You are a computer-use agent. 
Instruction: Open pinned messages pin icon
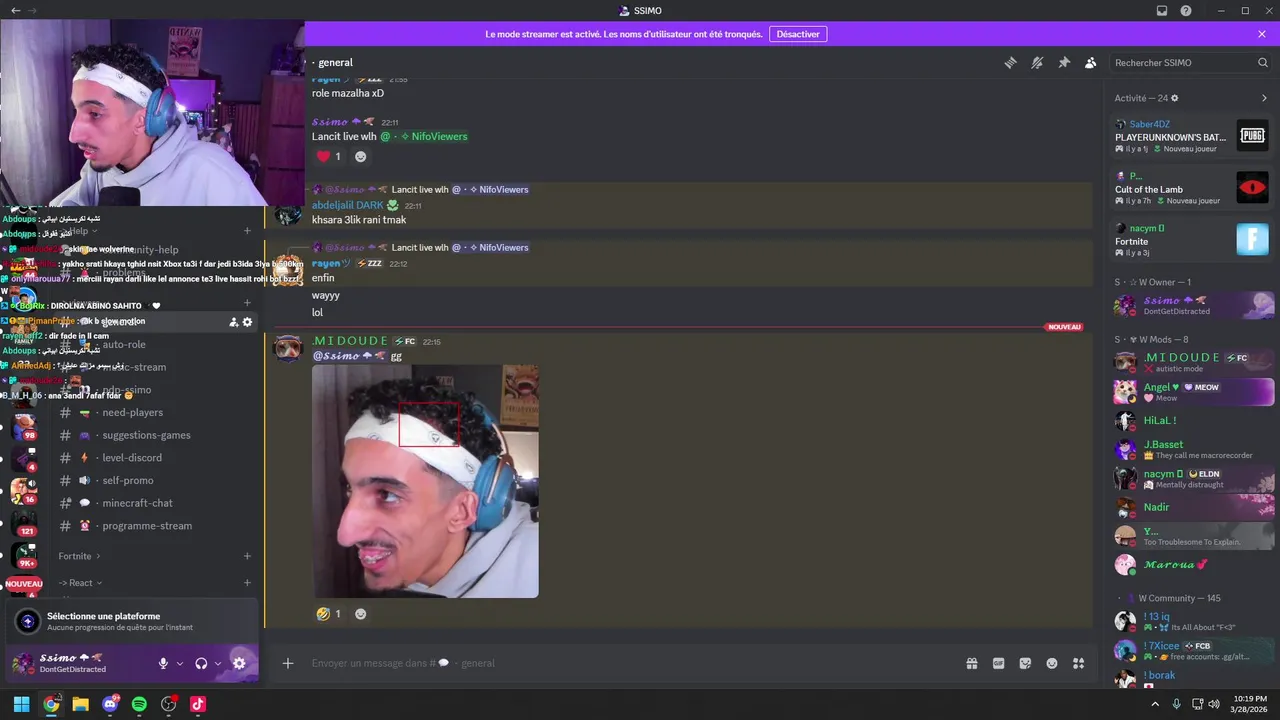pos(1064,62)
